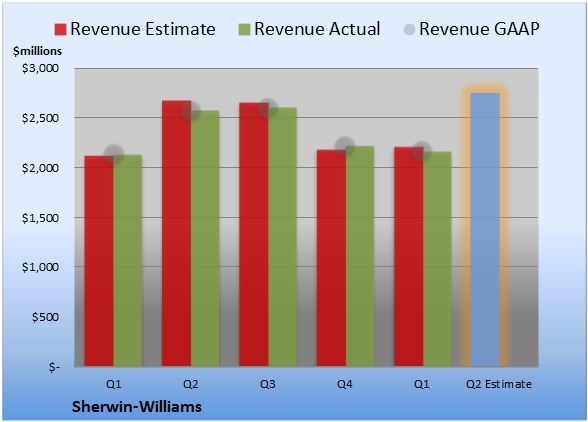Click the '$-' zero axis value
The width and height of the screenshot is (588, 422).
click(x=54, y=367)
